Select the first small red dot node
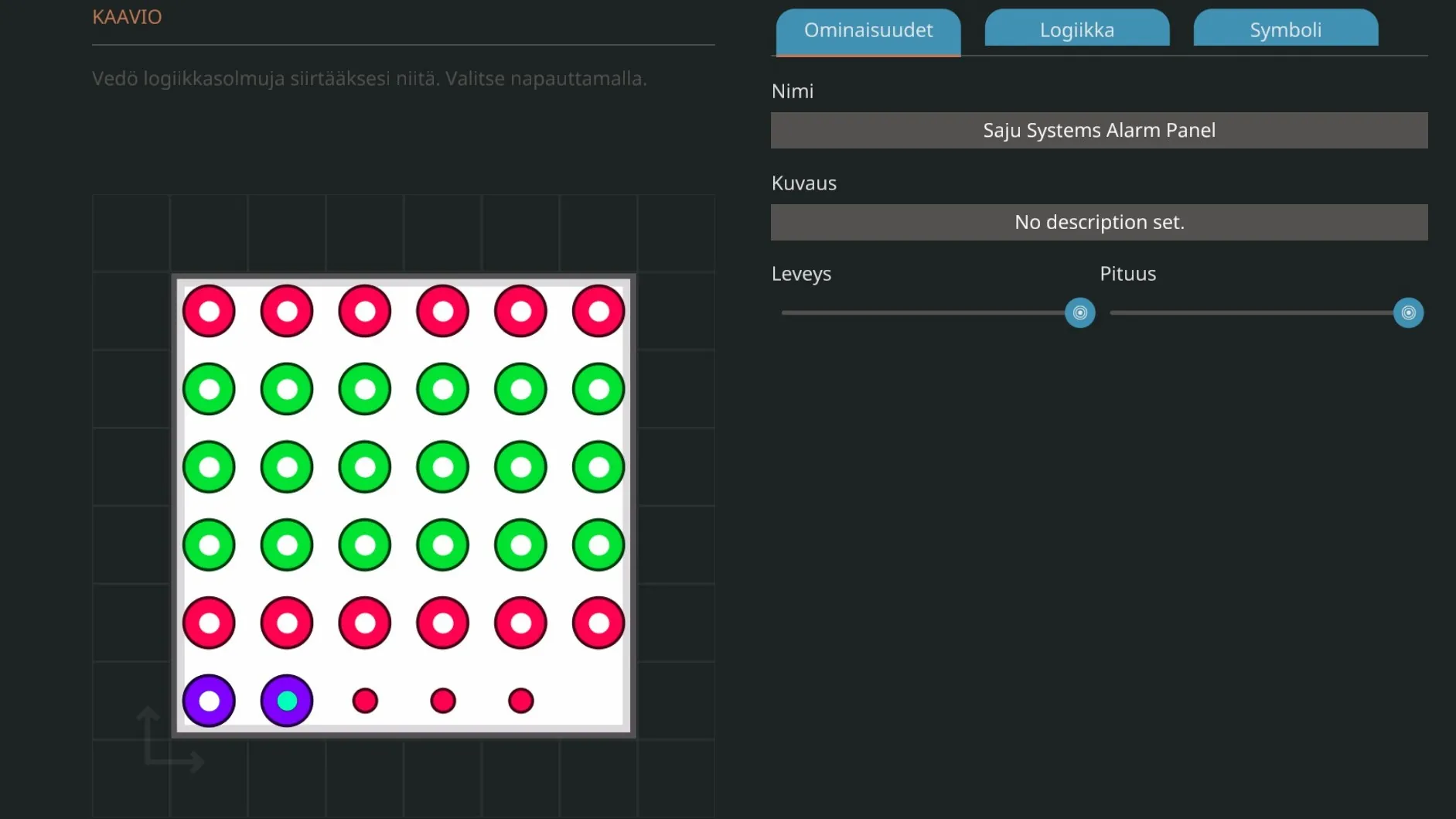 coord(365,701)
